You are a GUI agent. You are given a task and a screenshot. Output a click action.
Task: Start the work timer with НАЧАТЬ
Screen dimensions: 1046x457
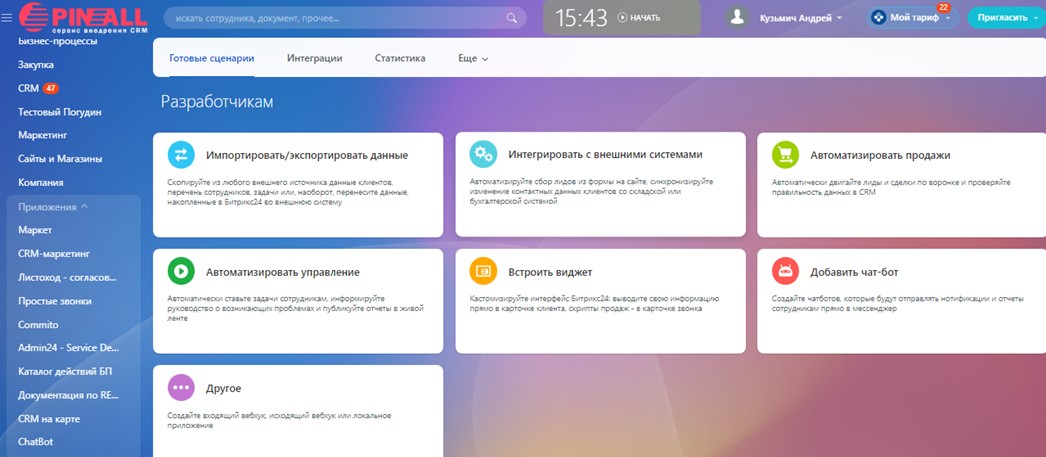[639, 17]
